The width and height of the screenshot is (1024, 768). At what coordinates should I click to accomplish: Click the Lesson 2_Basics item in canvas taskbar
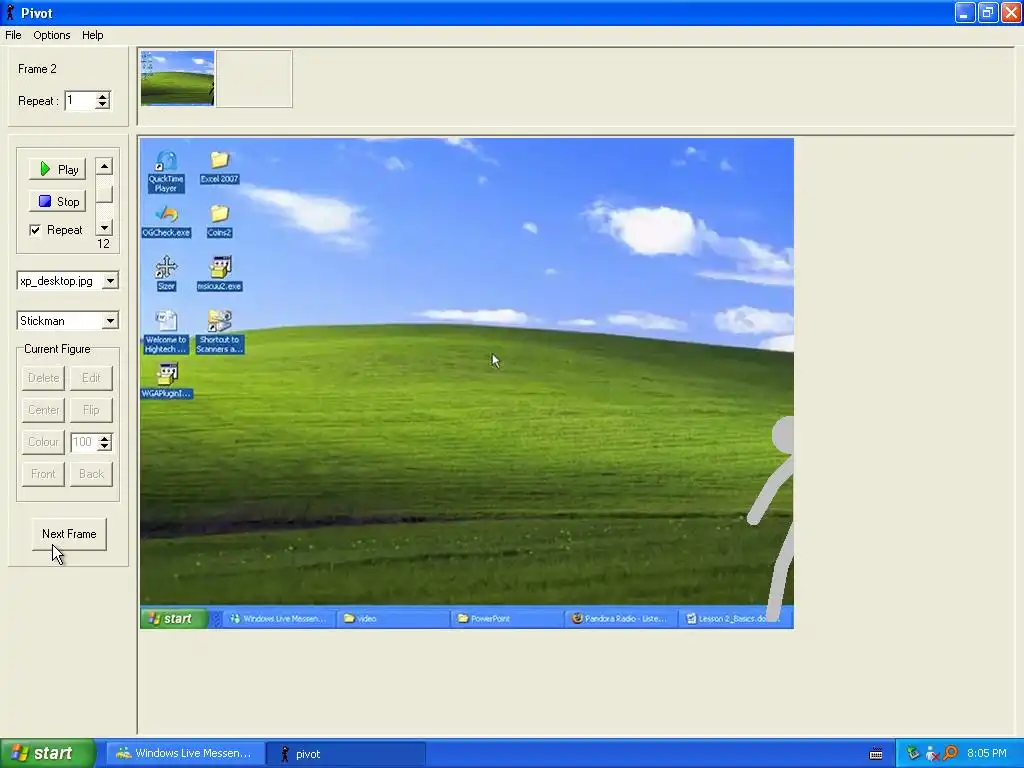734,618
